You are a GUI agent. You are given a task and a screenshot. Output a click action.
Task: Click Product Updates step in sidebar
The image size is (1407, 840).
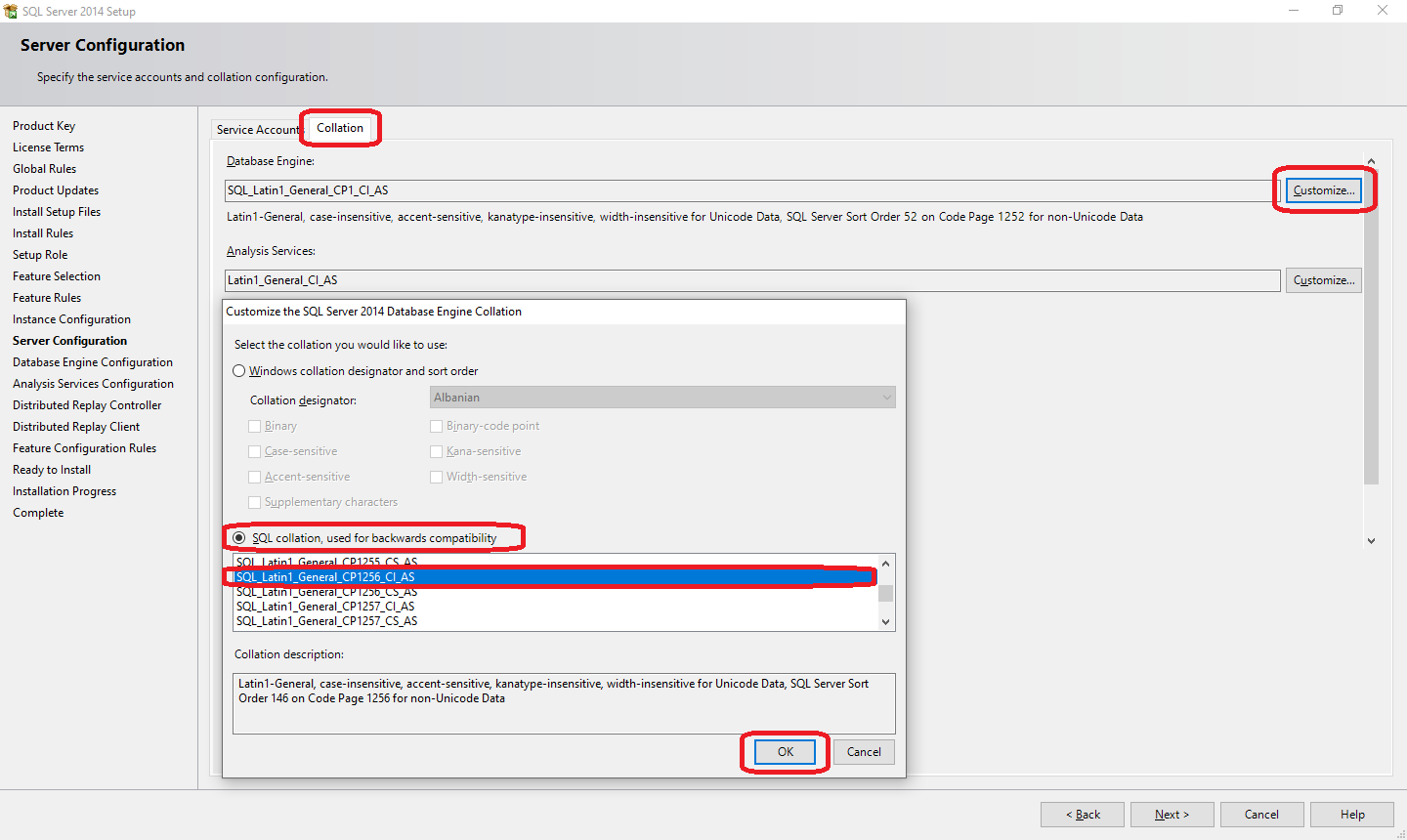(x=56, y=190)
